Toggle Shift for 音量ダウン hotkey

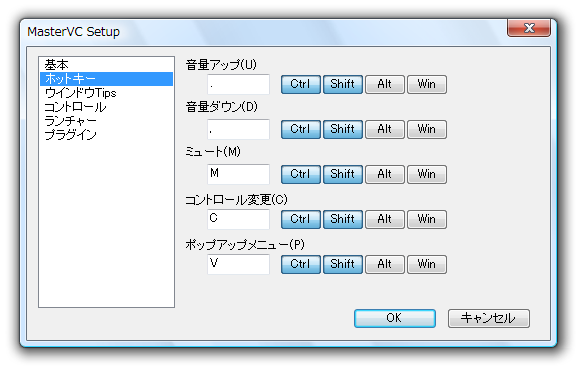point(343,129)
